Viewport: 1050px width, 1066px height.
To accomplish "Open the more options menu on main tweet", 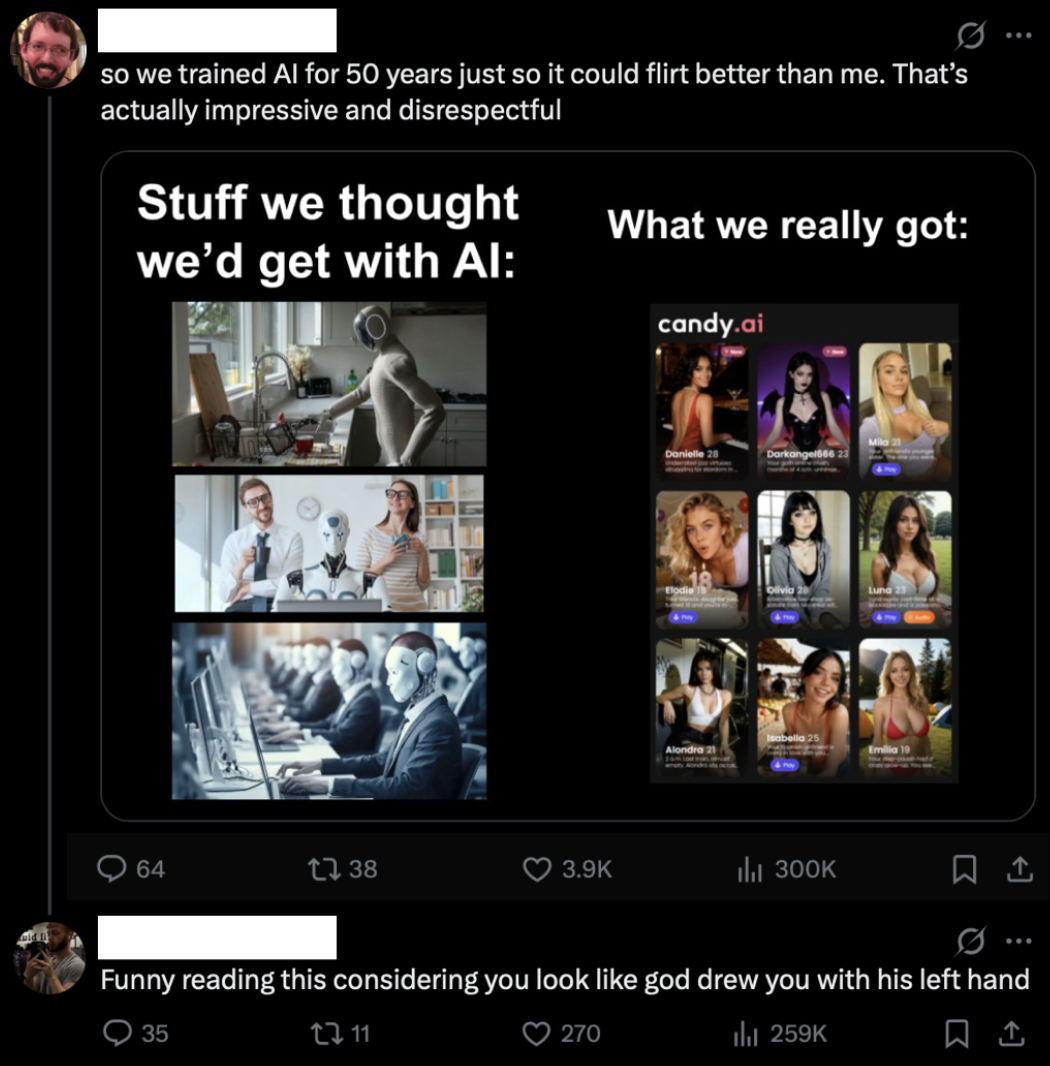I will point(1018,37).
